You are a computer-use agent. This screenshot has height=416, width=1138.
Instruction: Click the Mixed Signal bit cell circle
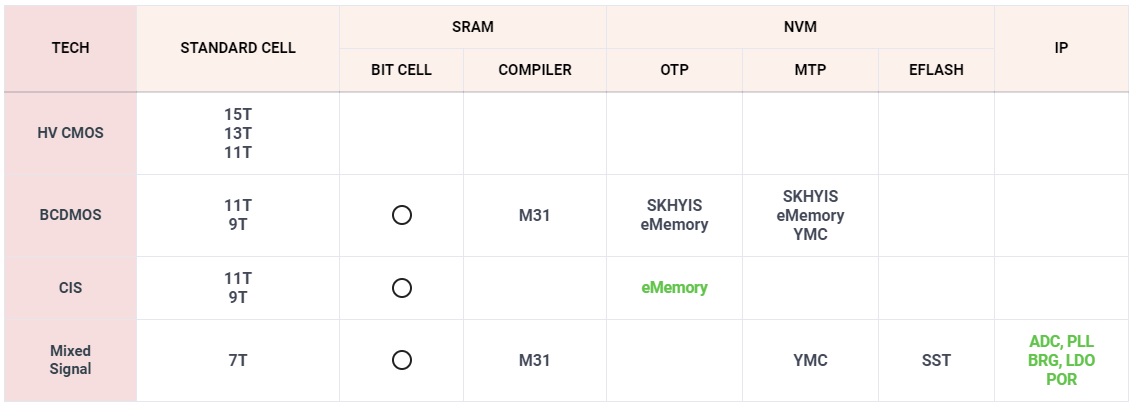click(401, 360)
